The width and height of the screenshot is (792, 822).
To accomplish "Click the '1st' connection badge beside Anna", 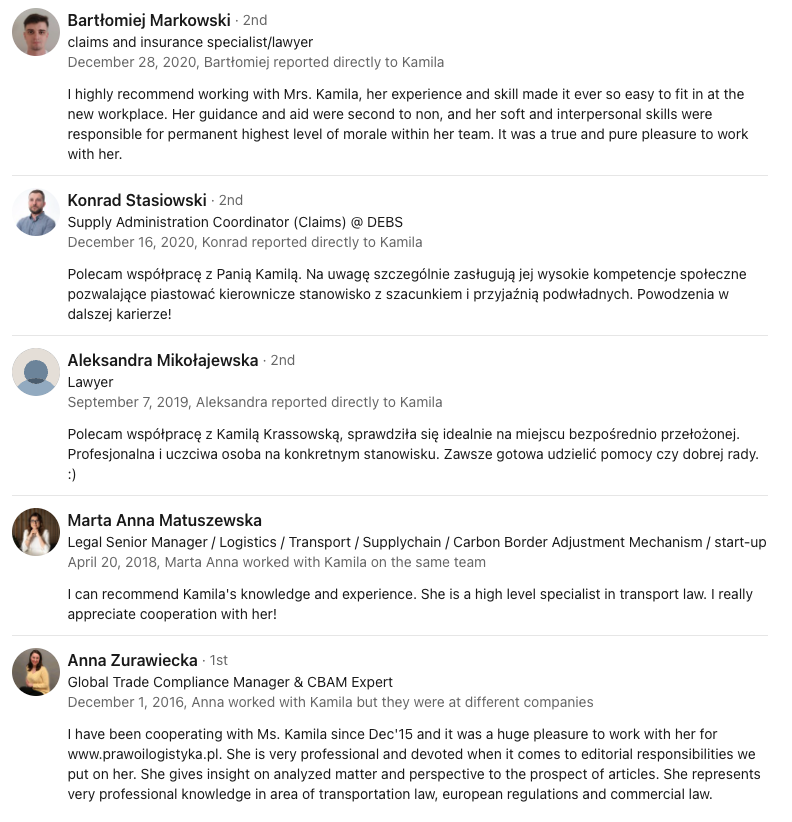I will pos(219,661).
